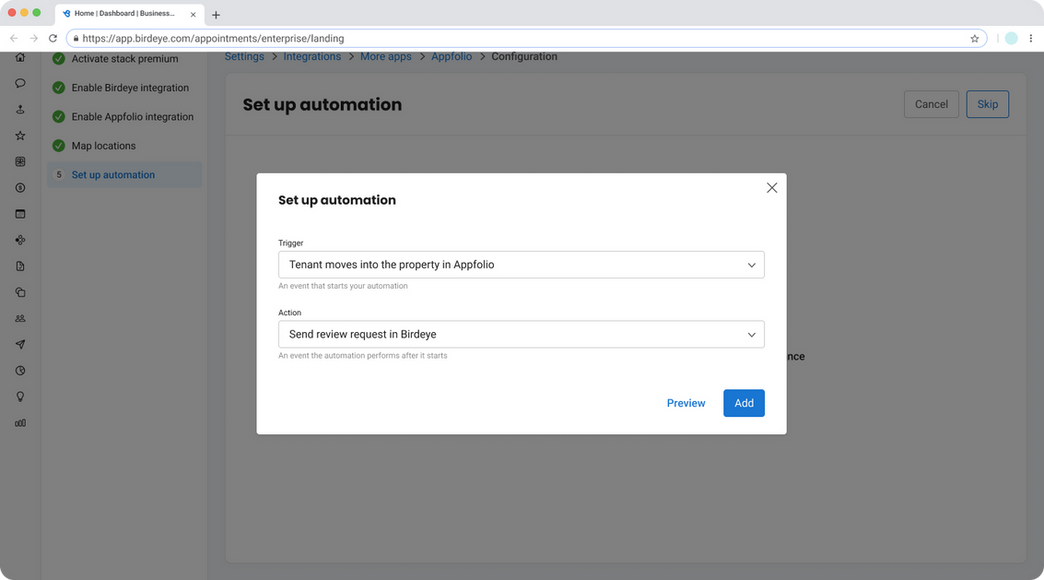This screenshot has height=580, width=1044.
Task: Click the Configuration breadcrumb text
Action: pos(524,57)
